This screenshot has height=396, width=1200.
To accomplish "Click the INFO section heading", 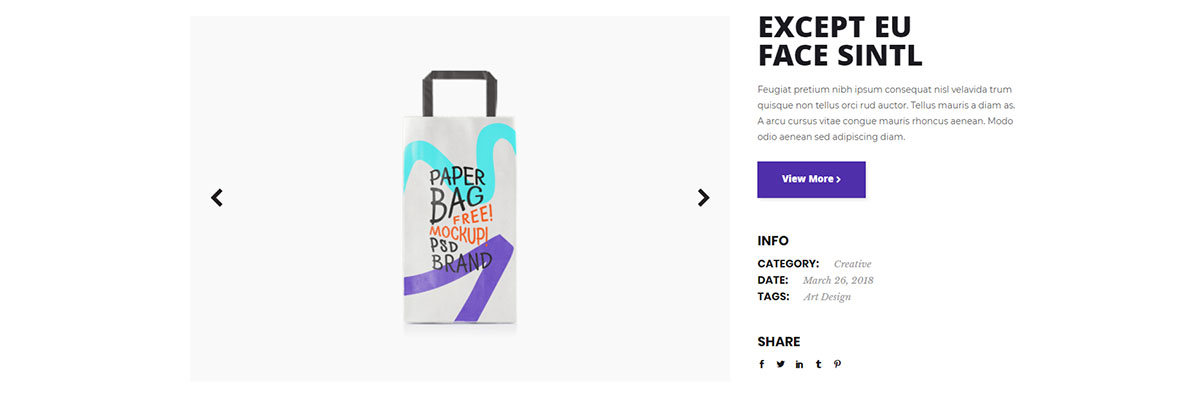I will tap(773, 241).
